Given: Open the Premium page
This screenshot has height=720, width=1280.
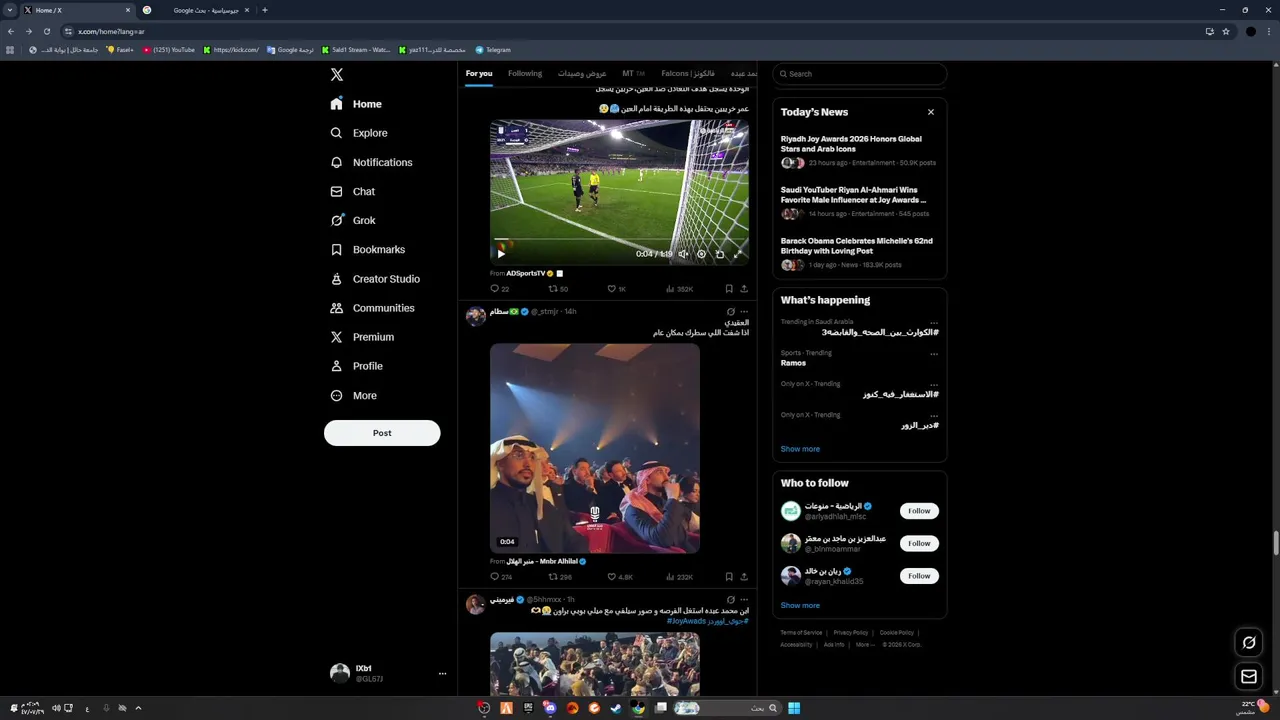Looking at the screenshot, I should pos(362,337).
